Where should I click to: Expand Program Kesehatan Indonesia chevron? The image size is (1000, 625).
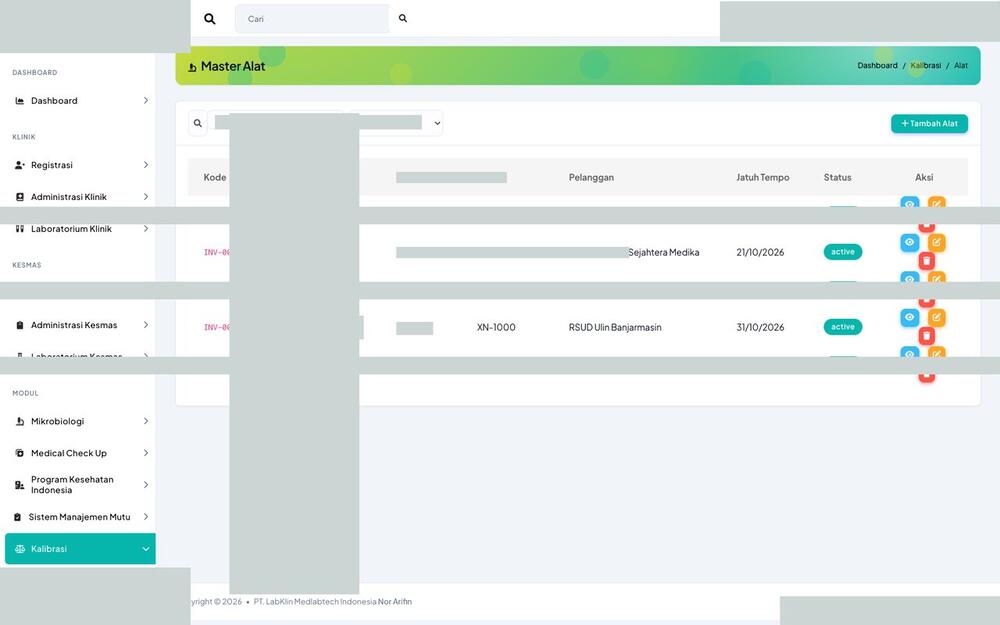(x=145, y=485)
